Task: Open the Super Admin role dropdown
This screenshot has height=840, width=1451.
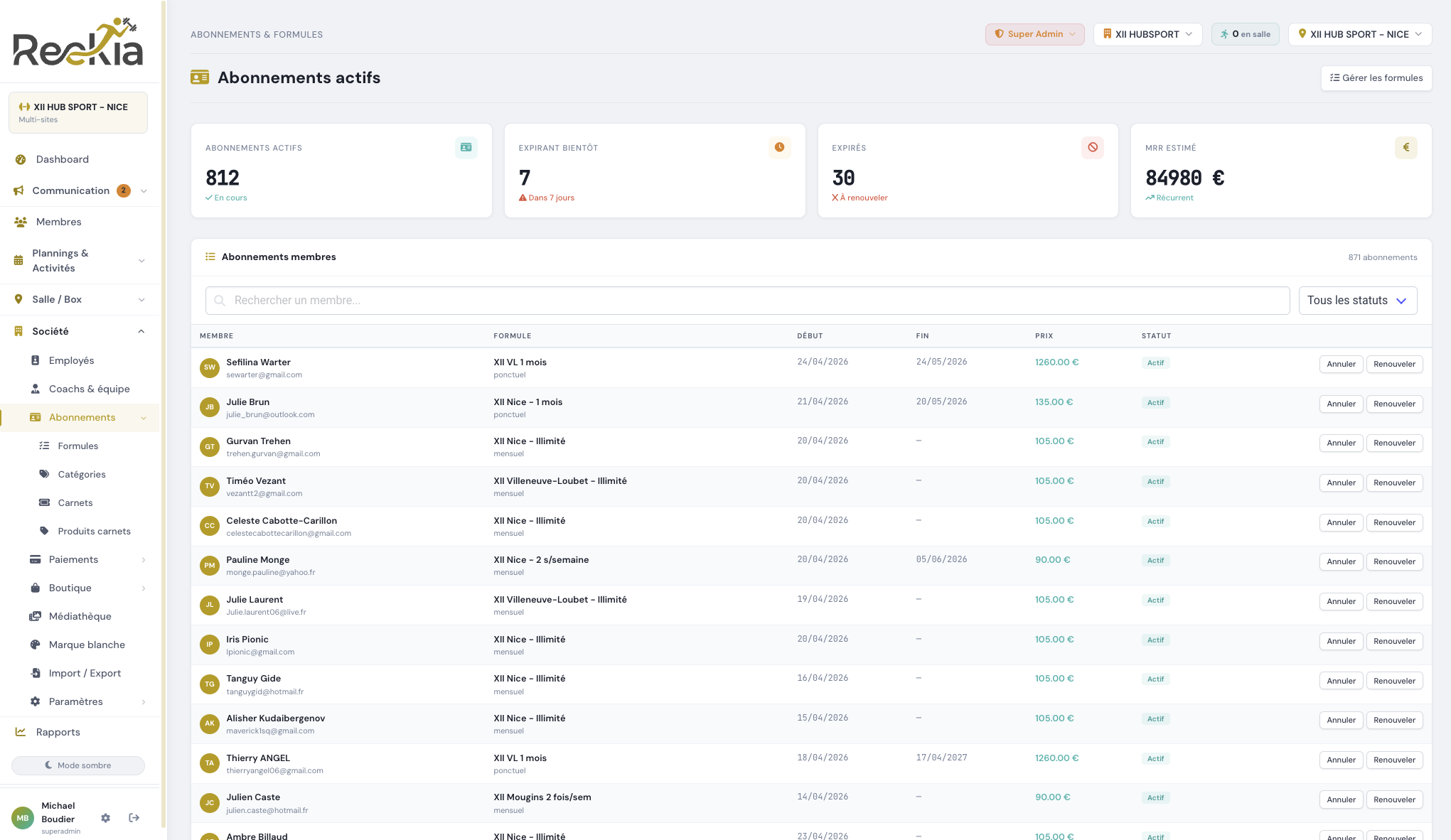Action: pos(1034,34)
